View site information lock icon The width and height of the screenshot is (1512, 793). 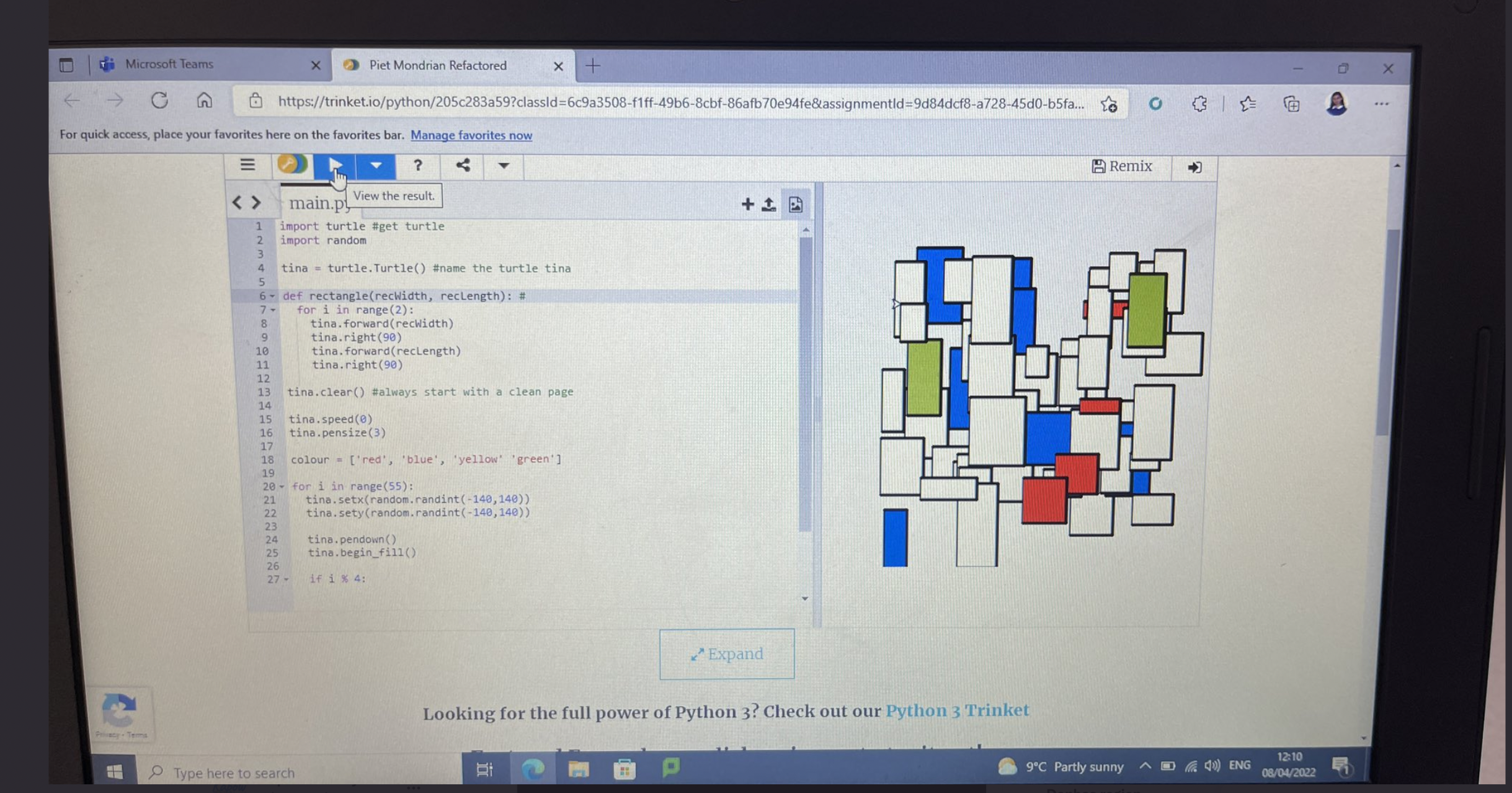256,101
